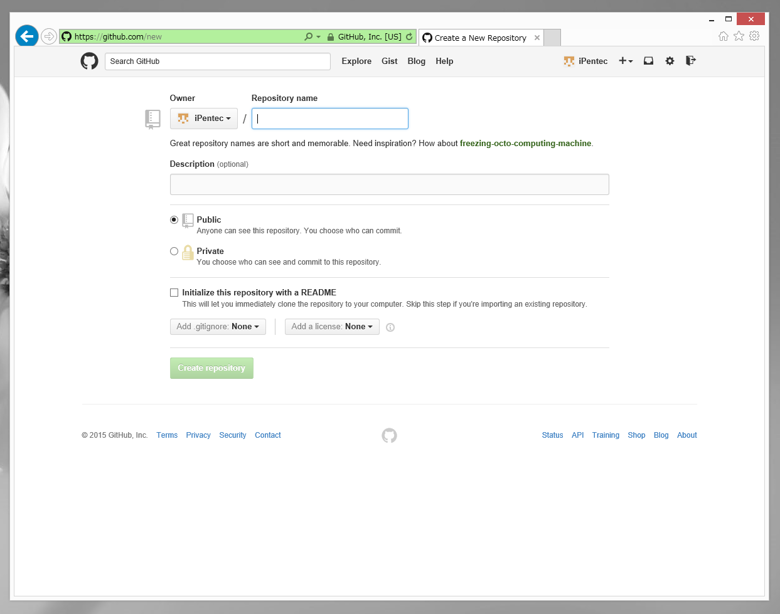Open the Contact footer link
Viewport: 780px width, 614px height.
point(268,435)
